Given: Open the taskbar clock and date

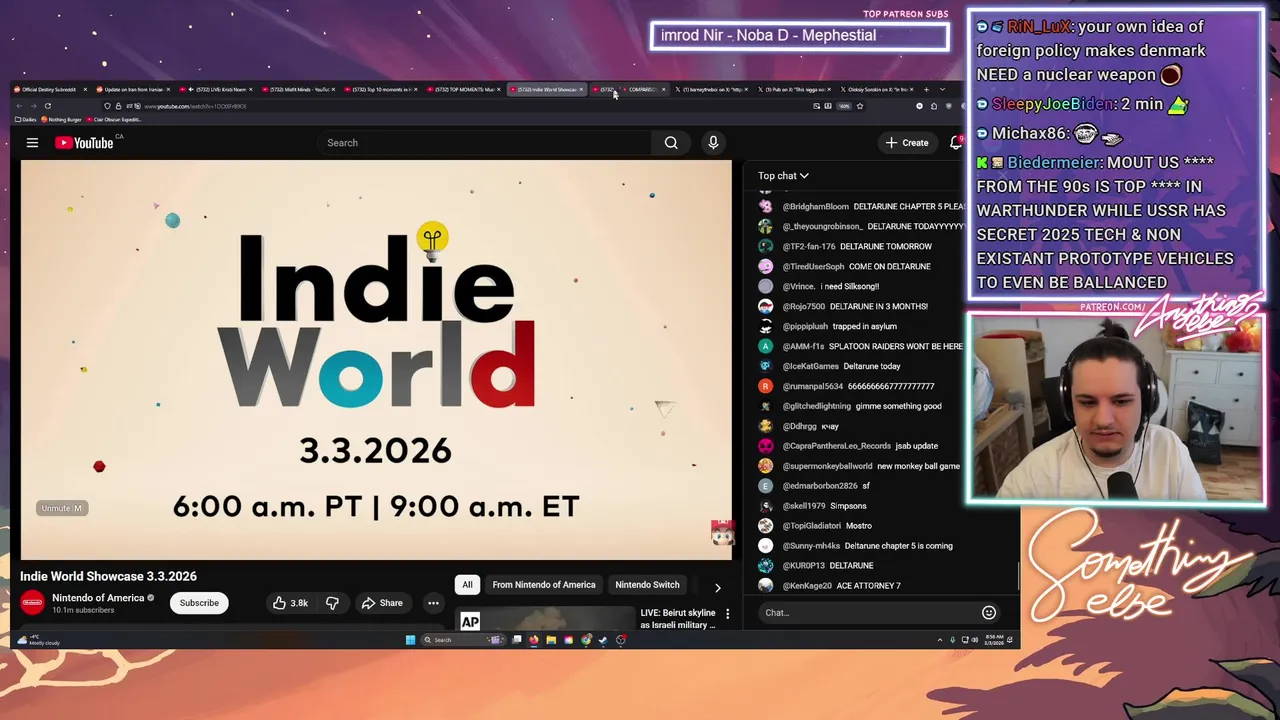Looking at the screenshot, I should [x=994, y=640].
